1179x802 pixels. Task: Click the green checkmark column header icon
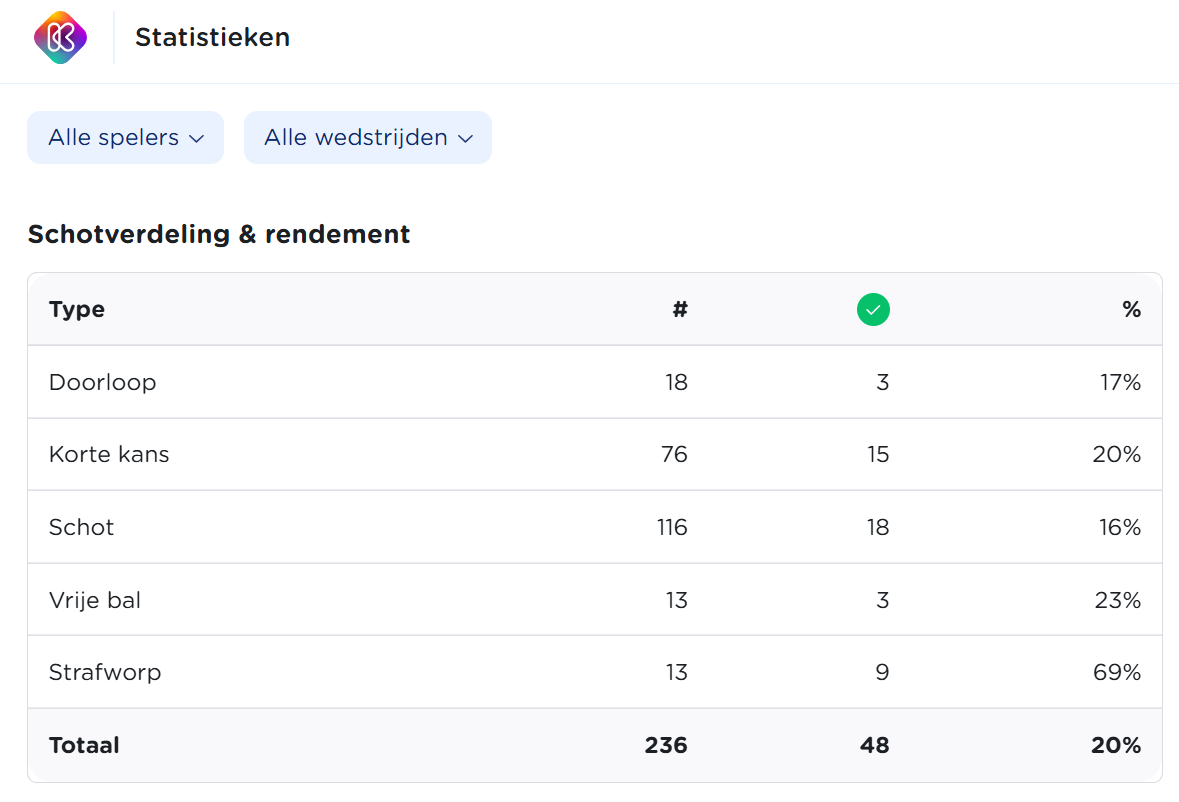point(873,309)
